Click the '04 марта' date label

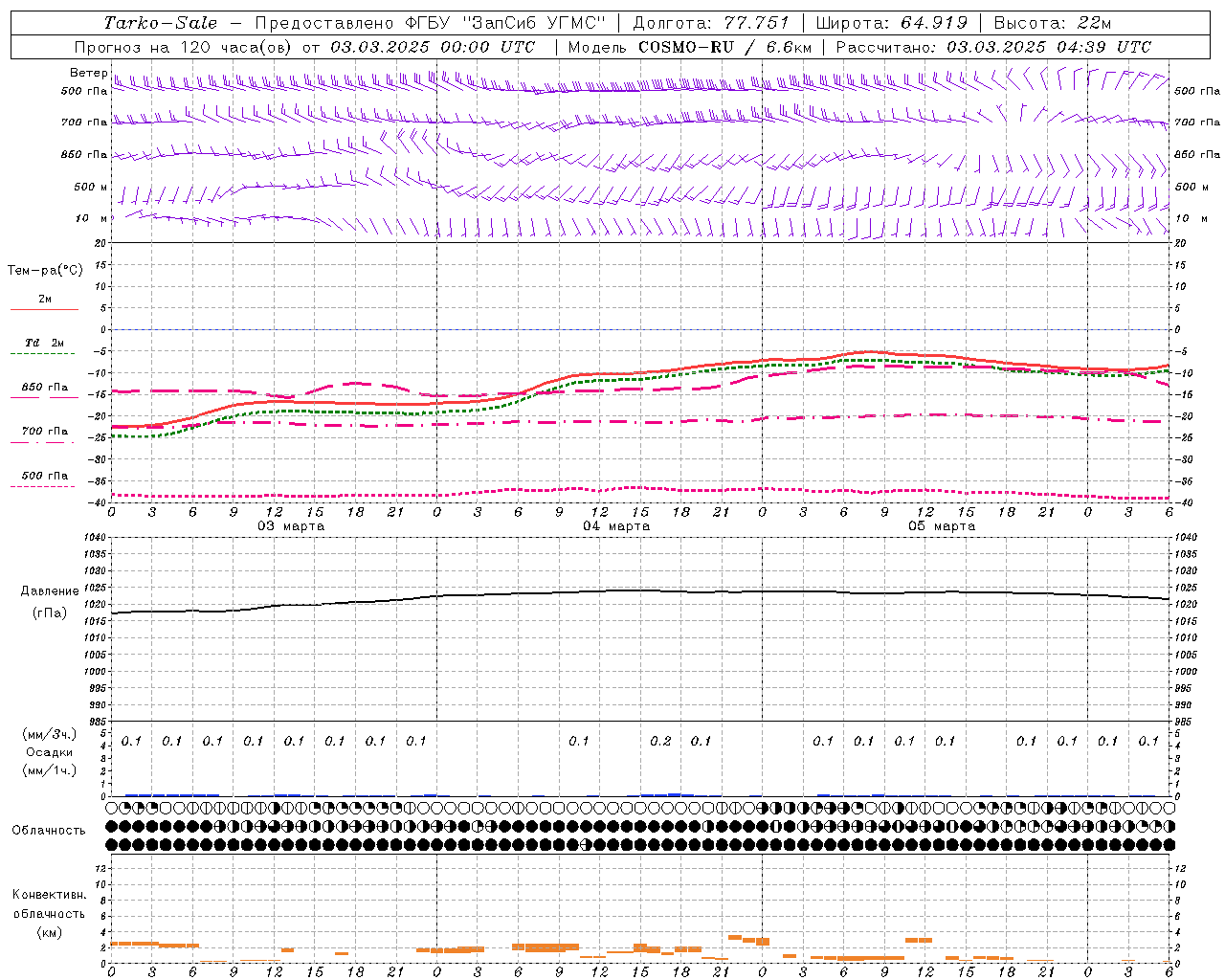coord(616,526)
